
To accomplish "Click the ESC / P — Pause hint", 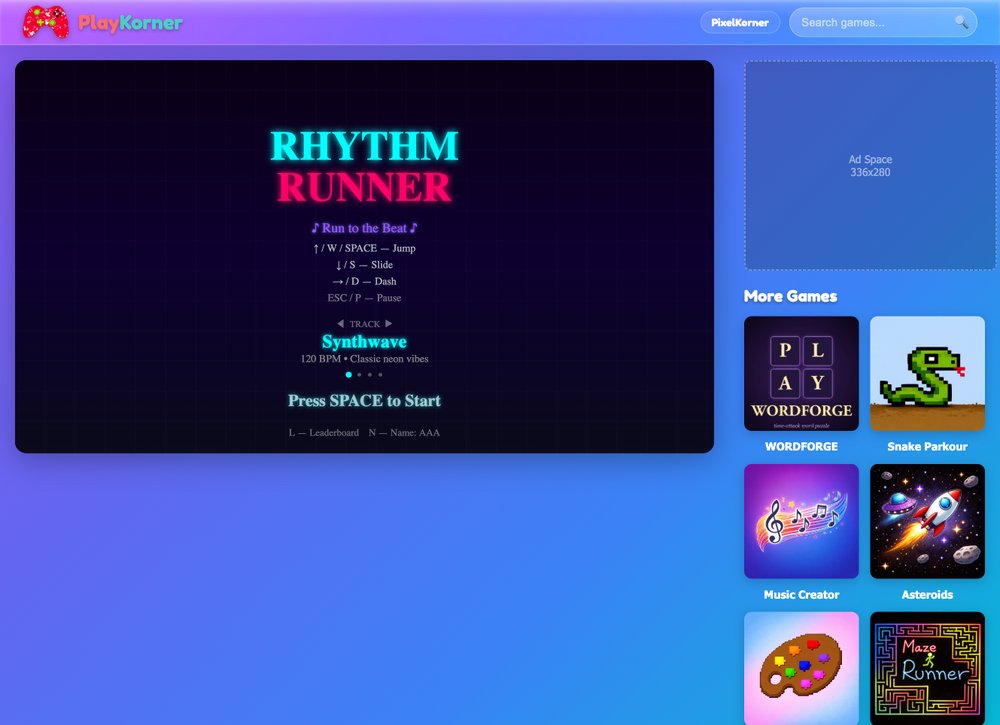I will (x=364, y=298).
